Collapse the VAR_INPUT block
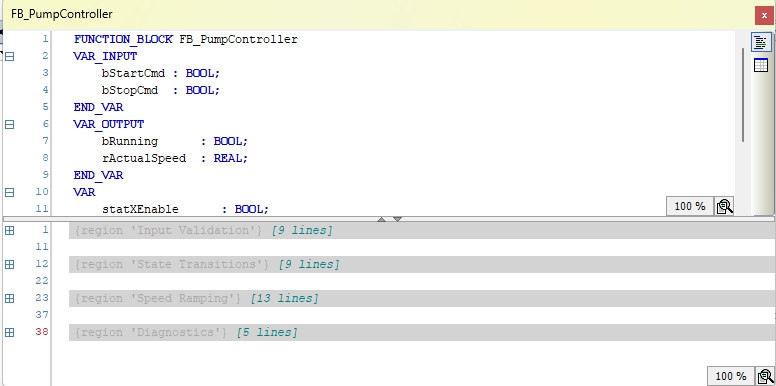The height and width of the screenshot is (386, 776). click(x=9, y=56)
